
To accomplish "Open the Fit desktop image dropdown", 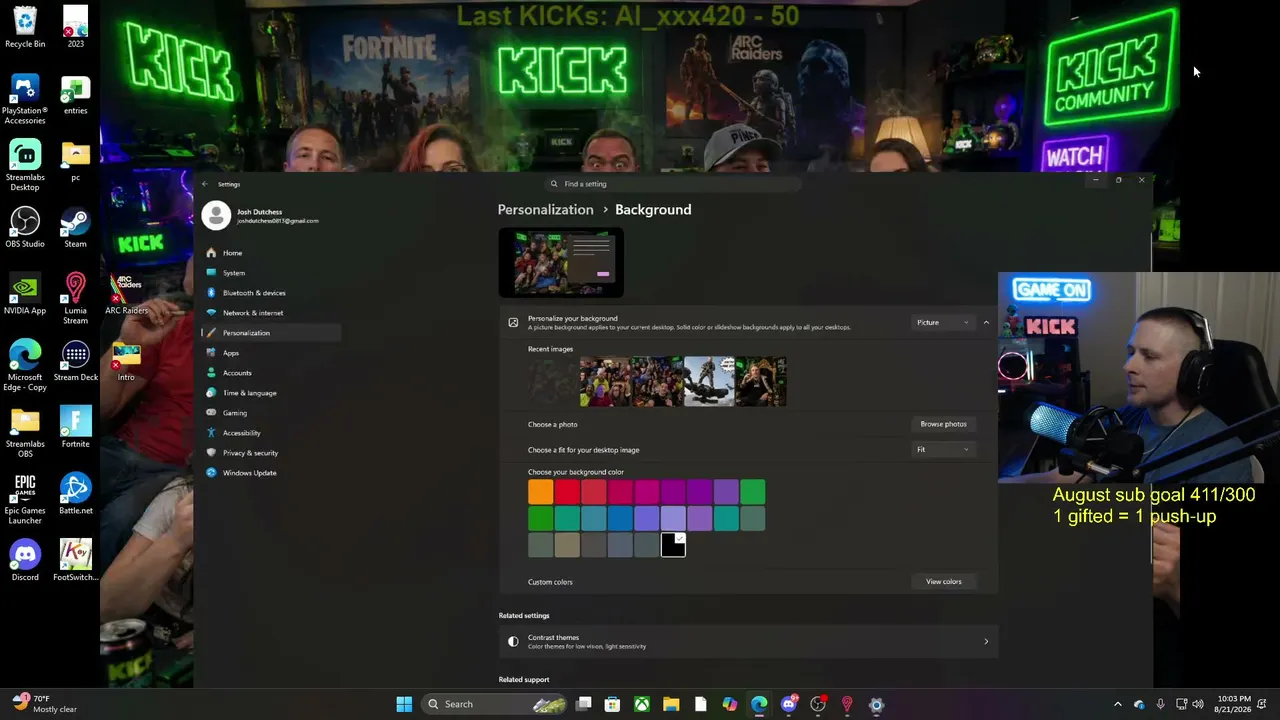I will pos(942,450).
